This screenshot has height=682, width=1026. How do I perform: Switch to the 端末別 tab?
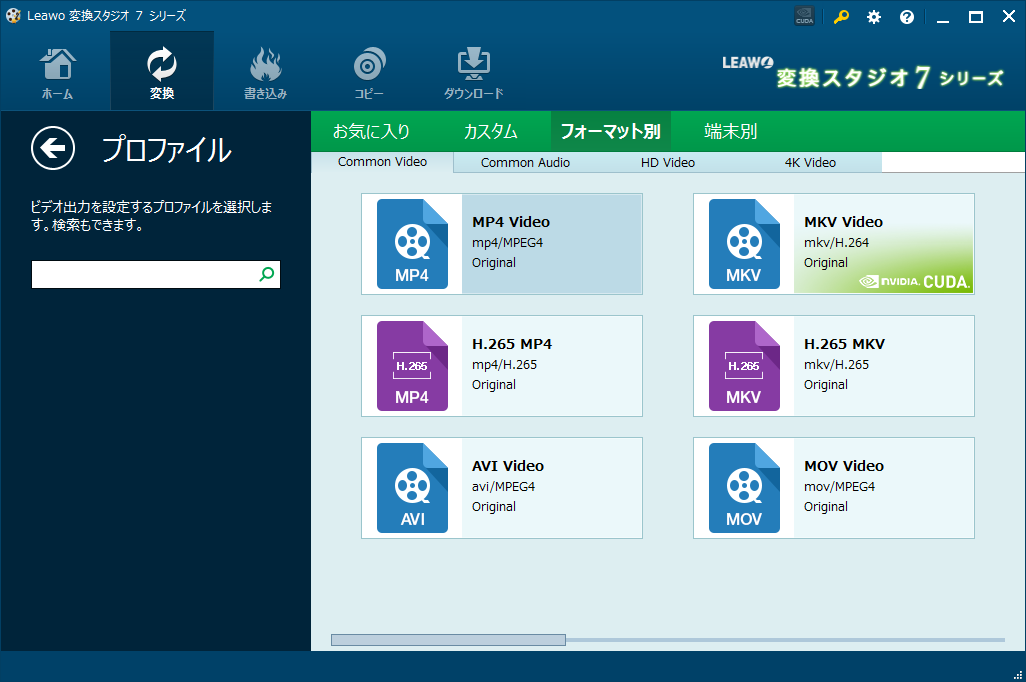click(730, 132)
